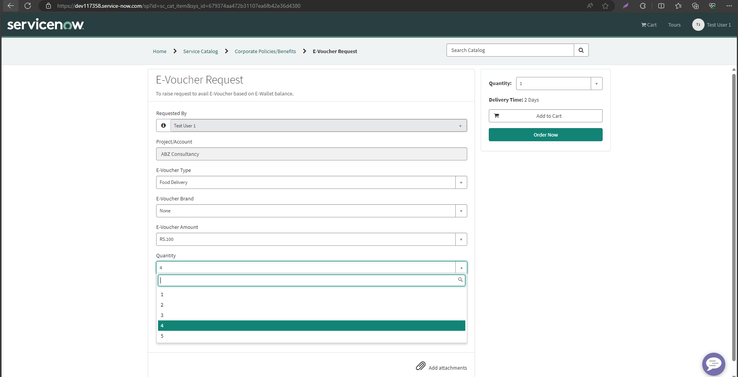Open the chat bubble assistant icon
The image size is (738, 377).
point(714,364)
